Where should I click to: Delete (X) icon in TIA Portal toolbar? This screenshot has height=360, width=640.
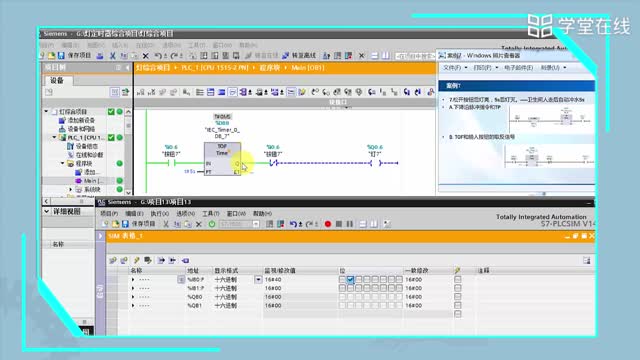(x=145, y=56)
